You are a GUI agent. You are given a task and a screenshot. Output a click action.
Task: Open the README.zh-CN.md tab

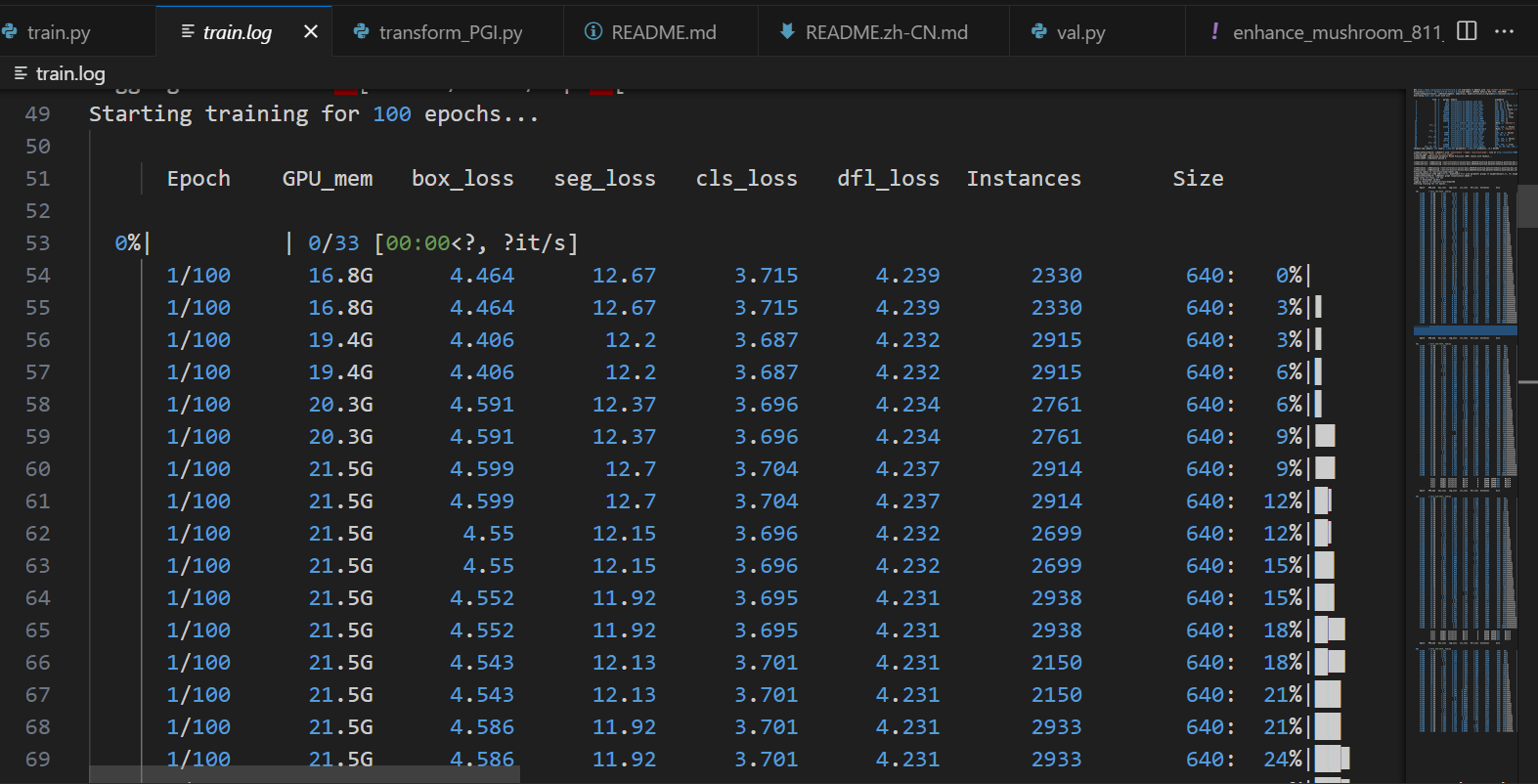[884, 32]
